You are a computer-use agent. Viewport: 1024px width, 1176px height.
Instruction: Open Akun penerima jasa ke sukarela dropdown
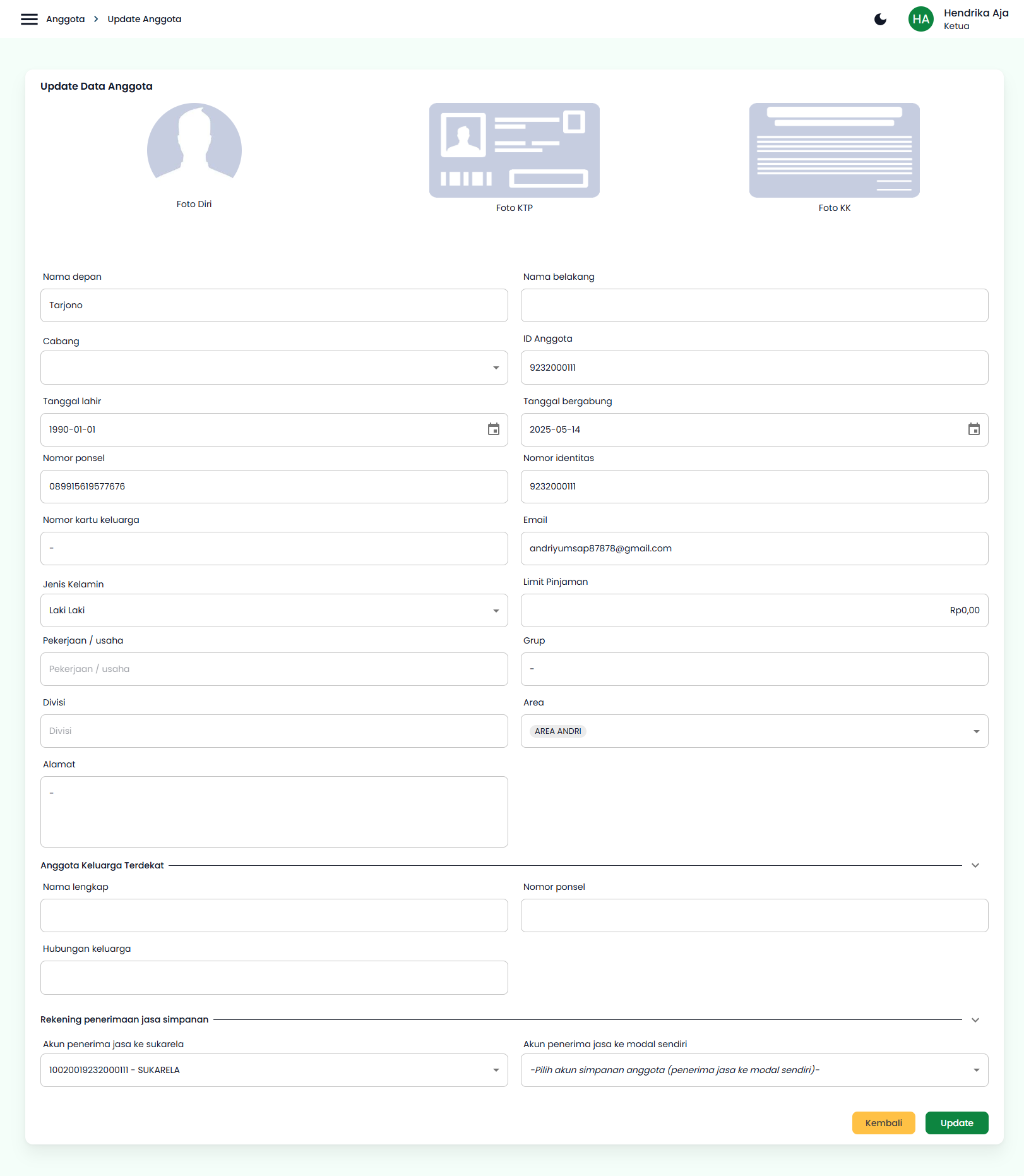(x=274, y=1070)
